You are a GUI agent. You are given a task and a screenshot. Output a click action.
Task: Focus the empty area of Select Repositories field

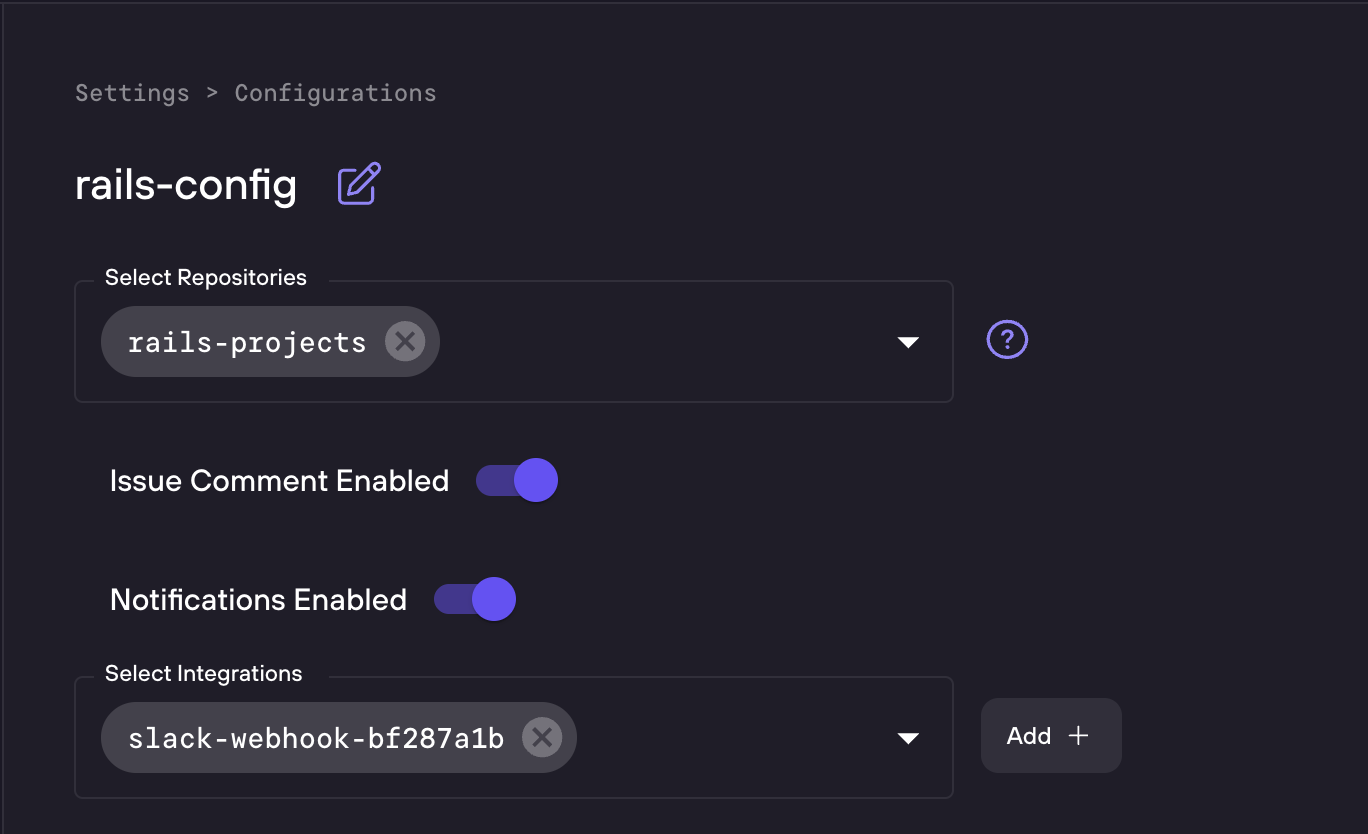660,342
